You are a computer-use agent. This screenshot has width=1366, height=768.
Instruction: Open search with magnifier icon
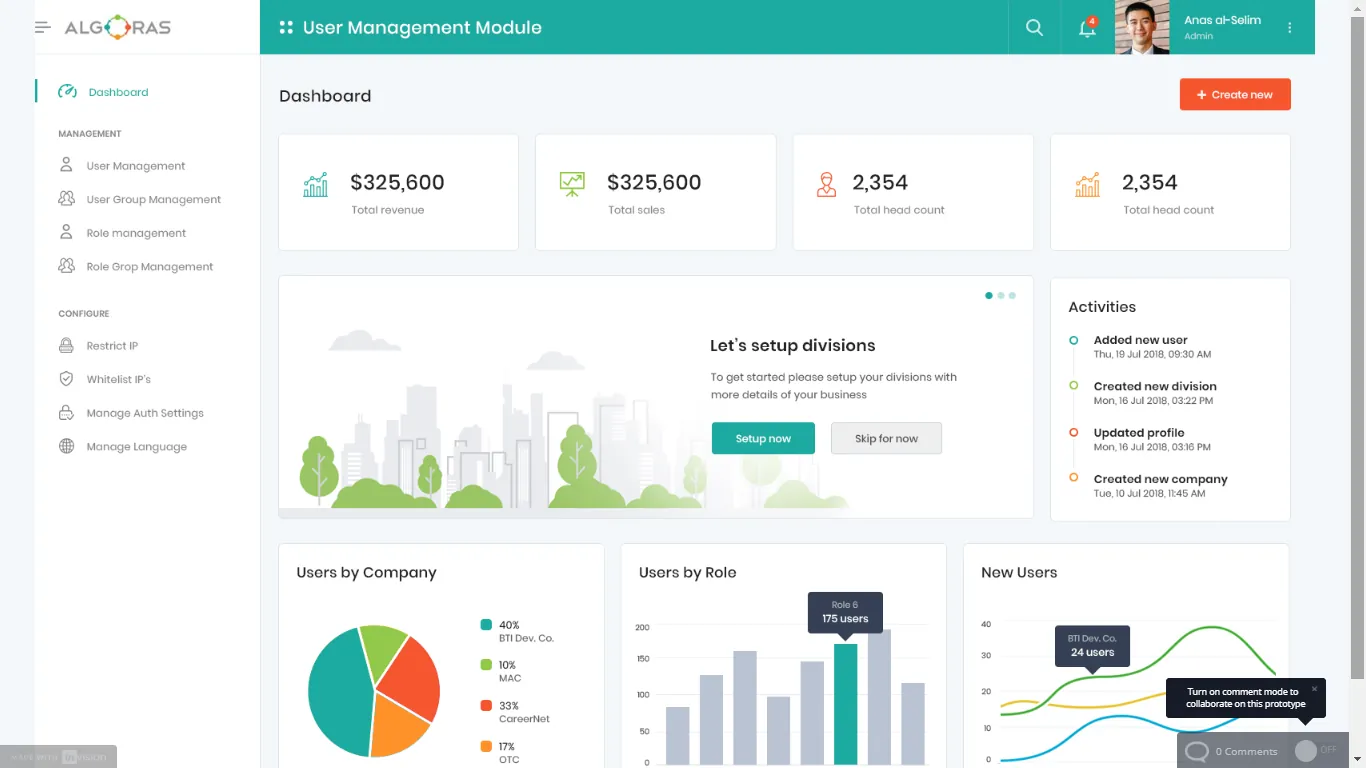click(x=1034, y=28)
